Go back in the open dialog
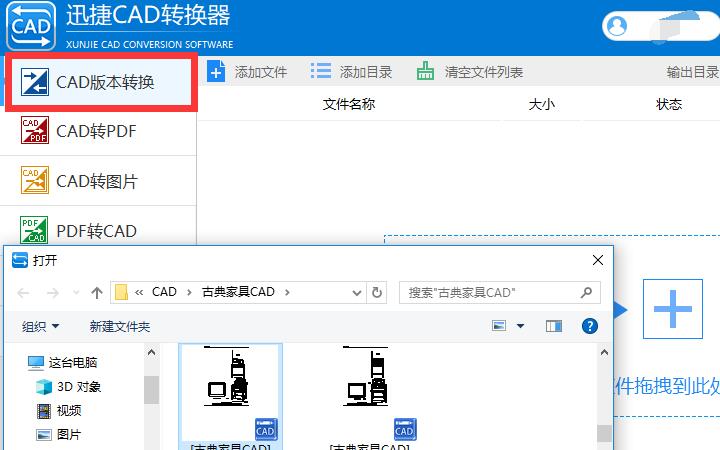Screen dimensions: 720x450 tap(23, 292)
